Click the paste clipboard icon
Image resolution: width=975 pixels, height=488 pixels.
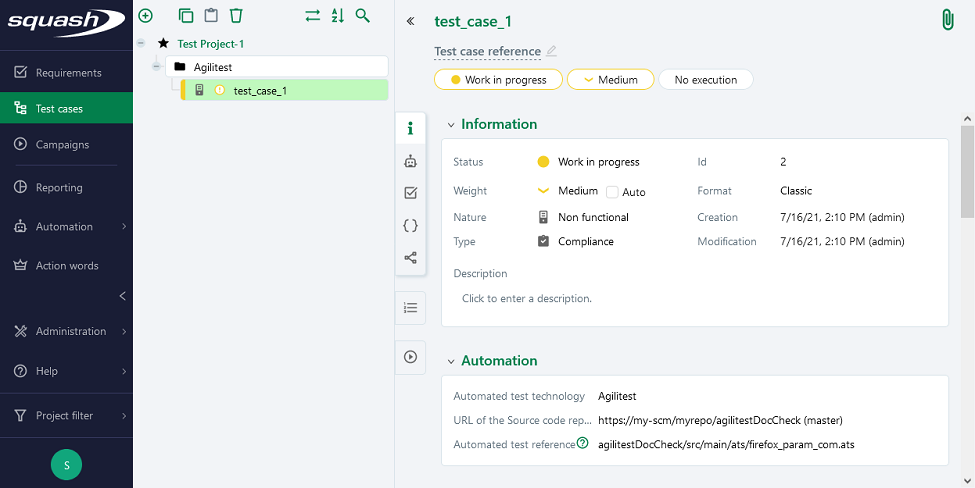click(211, 16)
